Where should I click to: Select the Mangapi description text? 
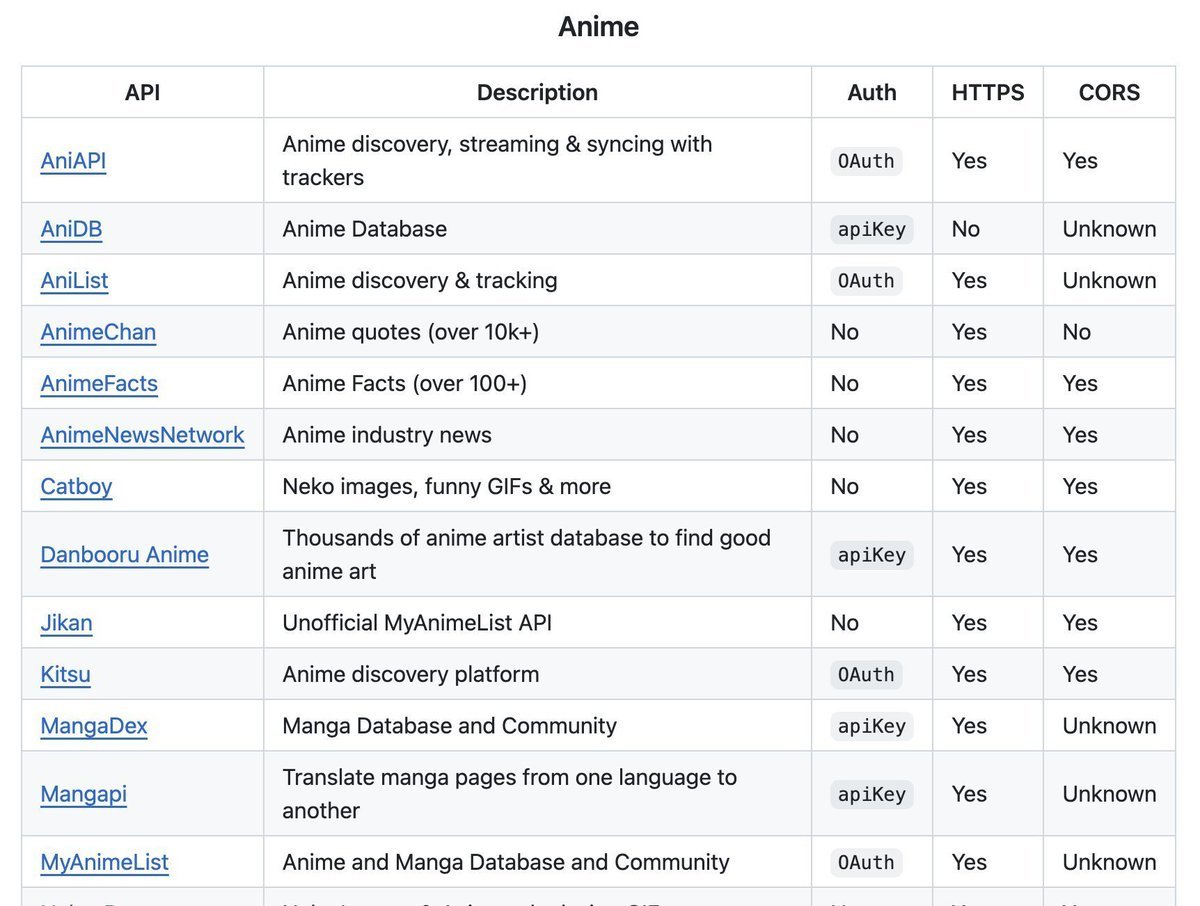pos(509,794)
